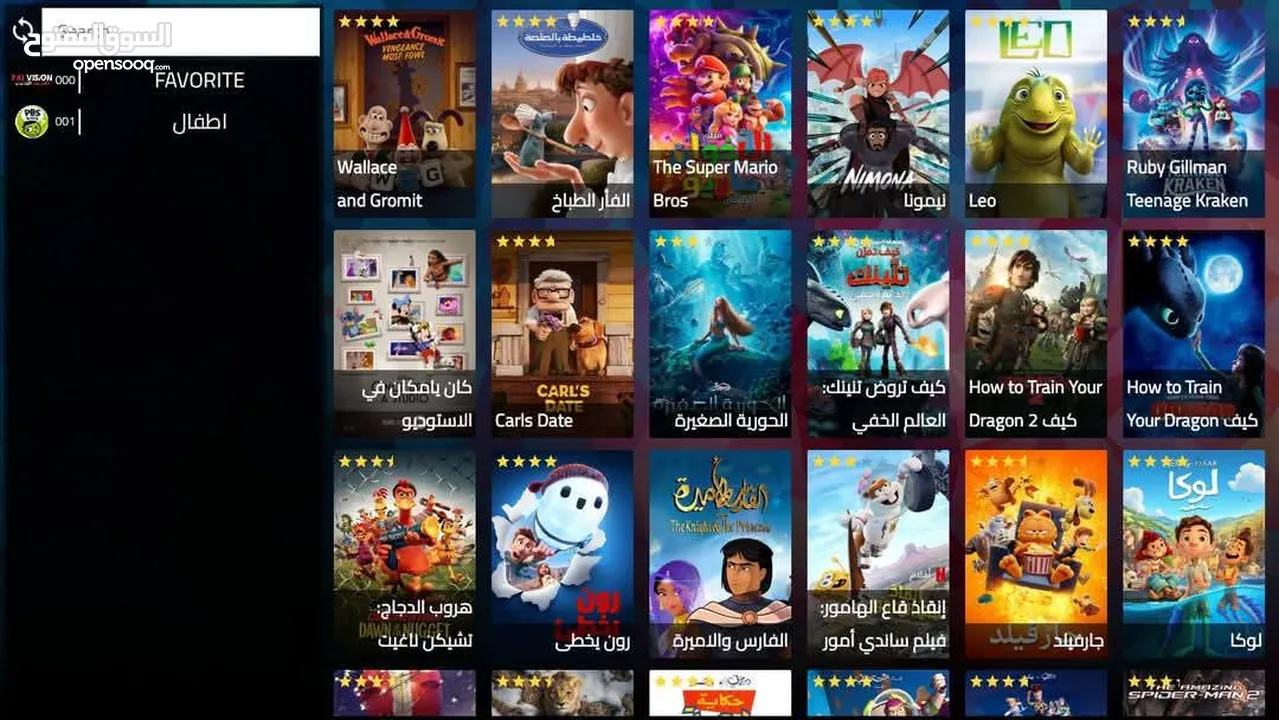Select the Nimona movie poster
This screenshot has height=720, width=1279.
coord(878,113)
